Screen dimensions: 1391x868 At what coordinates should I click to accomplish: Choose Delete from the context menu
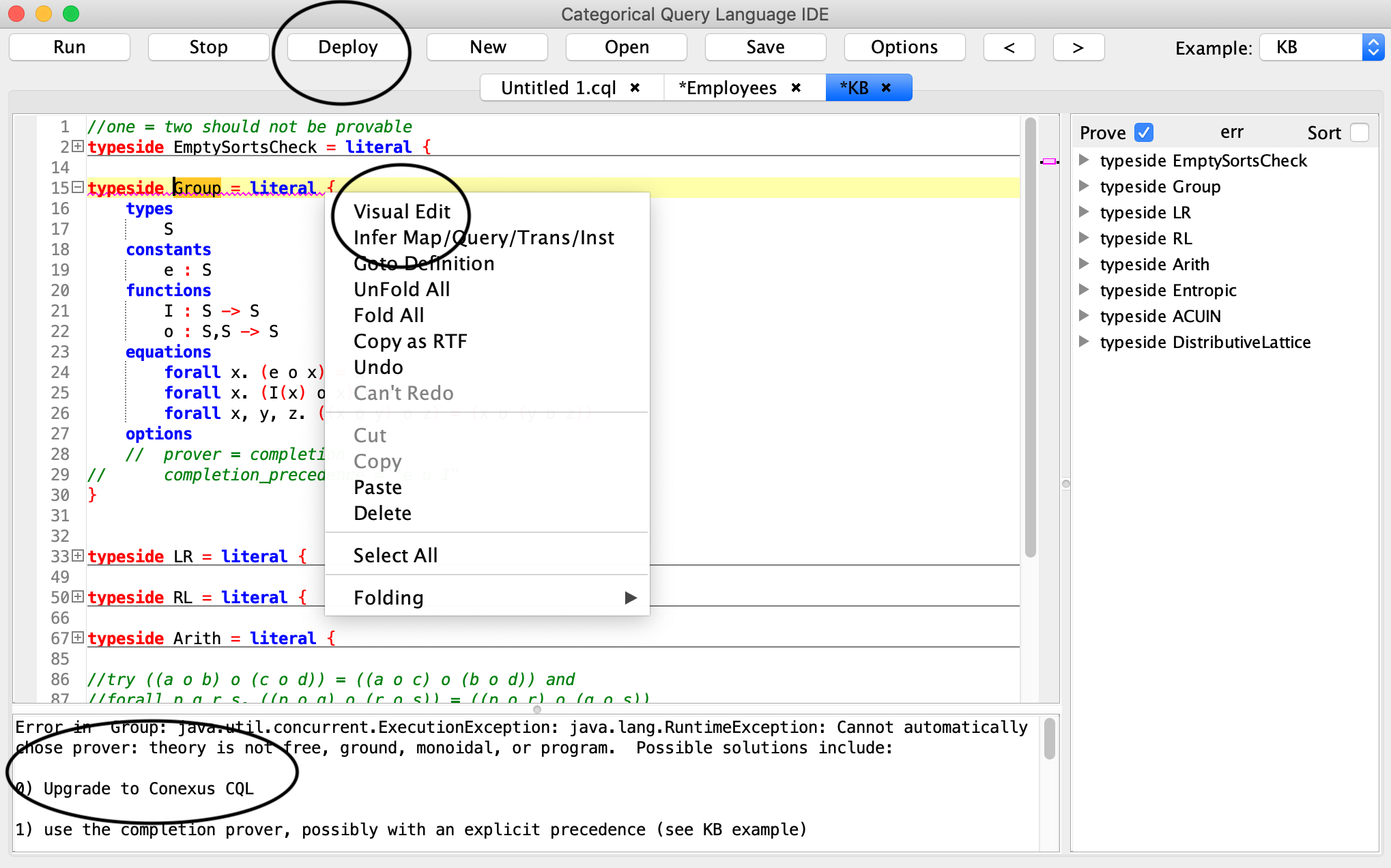(487, 513)
